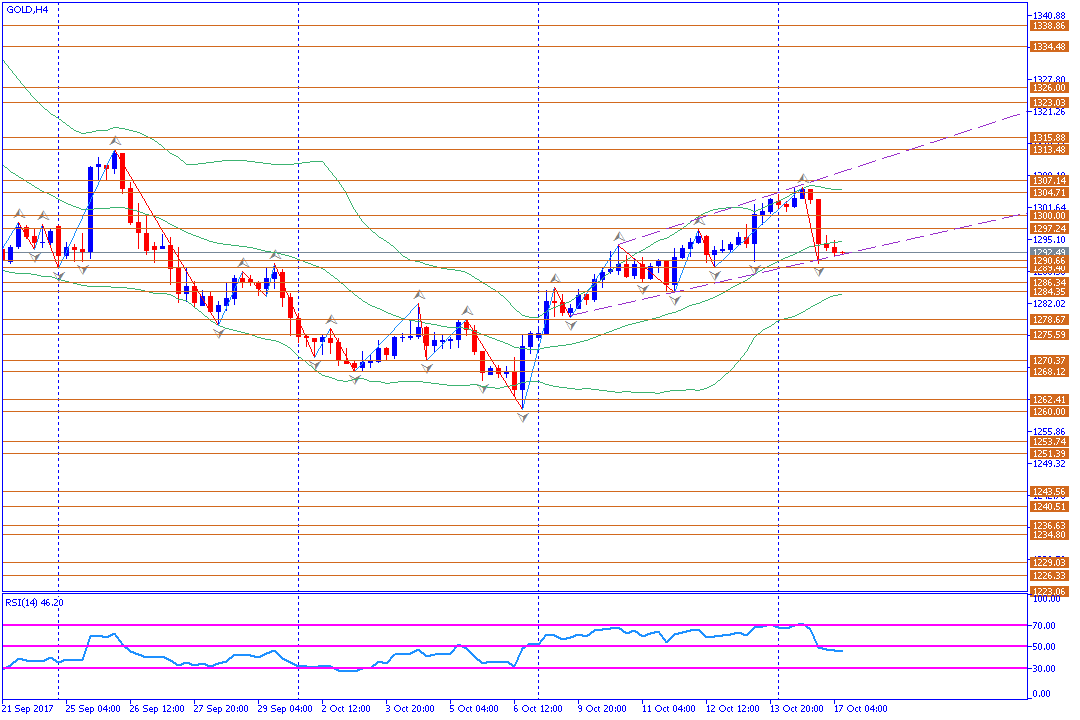This screenshot has width=1080, height=720.
Task: Click the 9 Oct 20:00 time label
Action: coord(603,708)
